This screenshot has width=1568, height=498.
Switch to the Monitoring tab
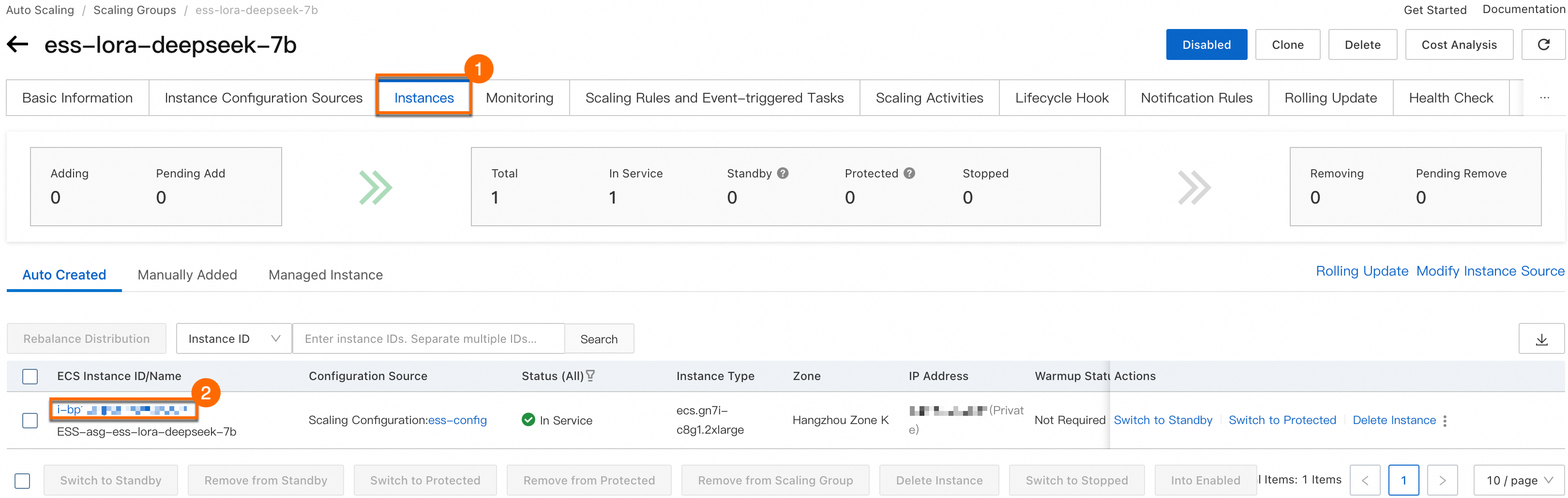(519, 98)
